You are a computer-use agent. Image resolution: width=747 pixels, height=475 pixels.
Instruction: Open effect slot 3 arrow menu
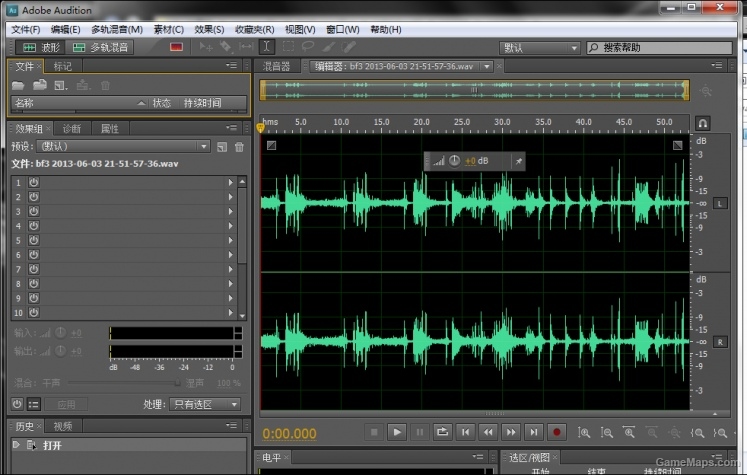pos(231,211)
